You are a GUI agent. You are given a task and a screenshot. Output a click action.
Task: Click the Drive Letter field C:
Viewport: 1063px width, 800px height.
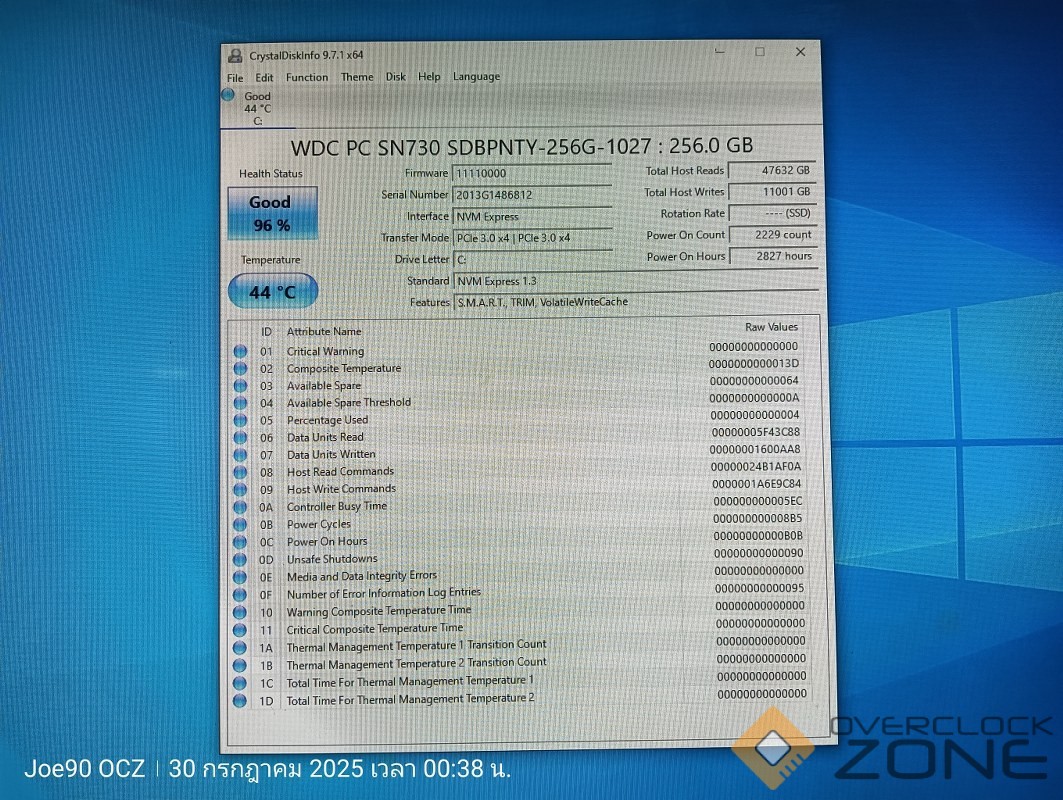point(532,260)
